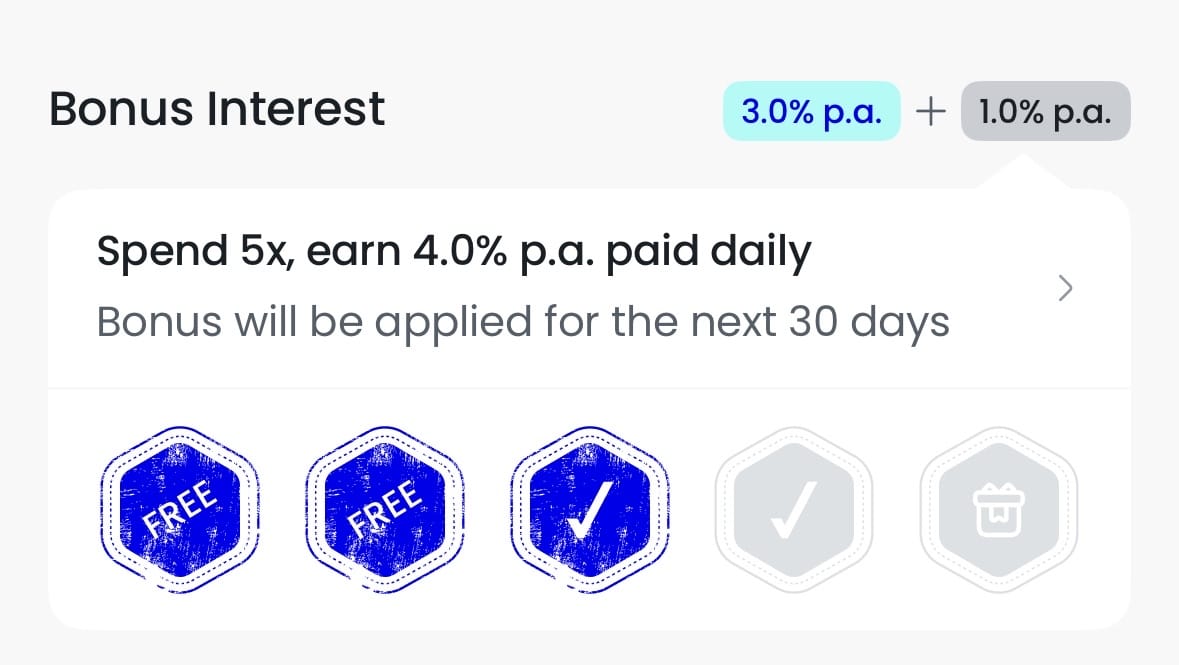Select the blue checkmark stamp badge

[590, 510]
